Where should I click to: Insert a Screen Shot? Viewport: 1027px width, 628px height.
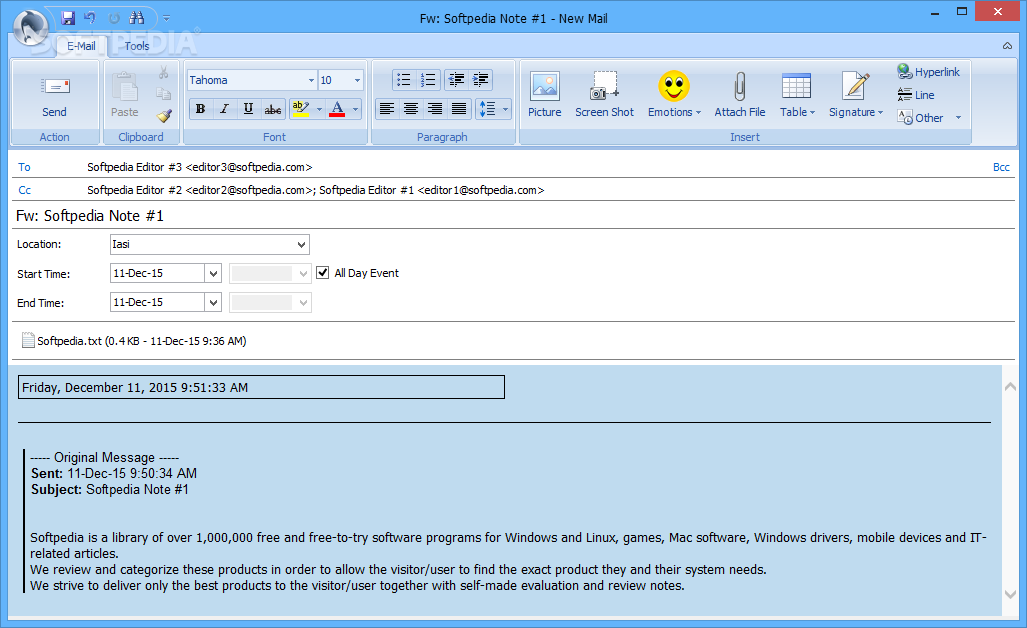click(604, 95)
